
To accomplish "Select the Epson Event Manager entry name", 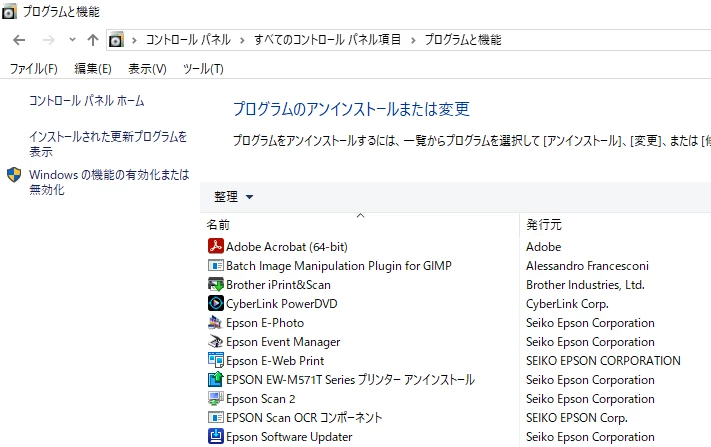I will pyautogui.click(x=283, y=342).
